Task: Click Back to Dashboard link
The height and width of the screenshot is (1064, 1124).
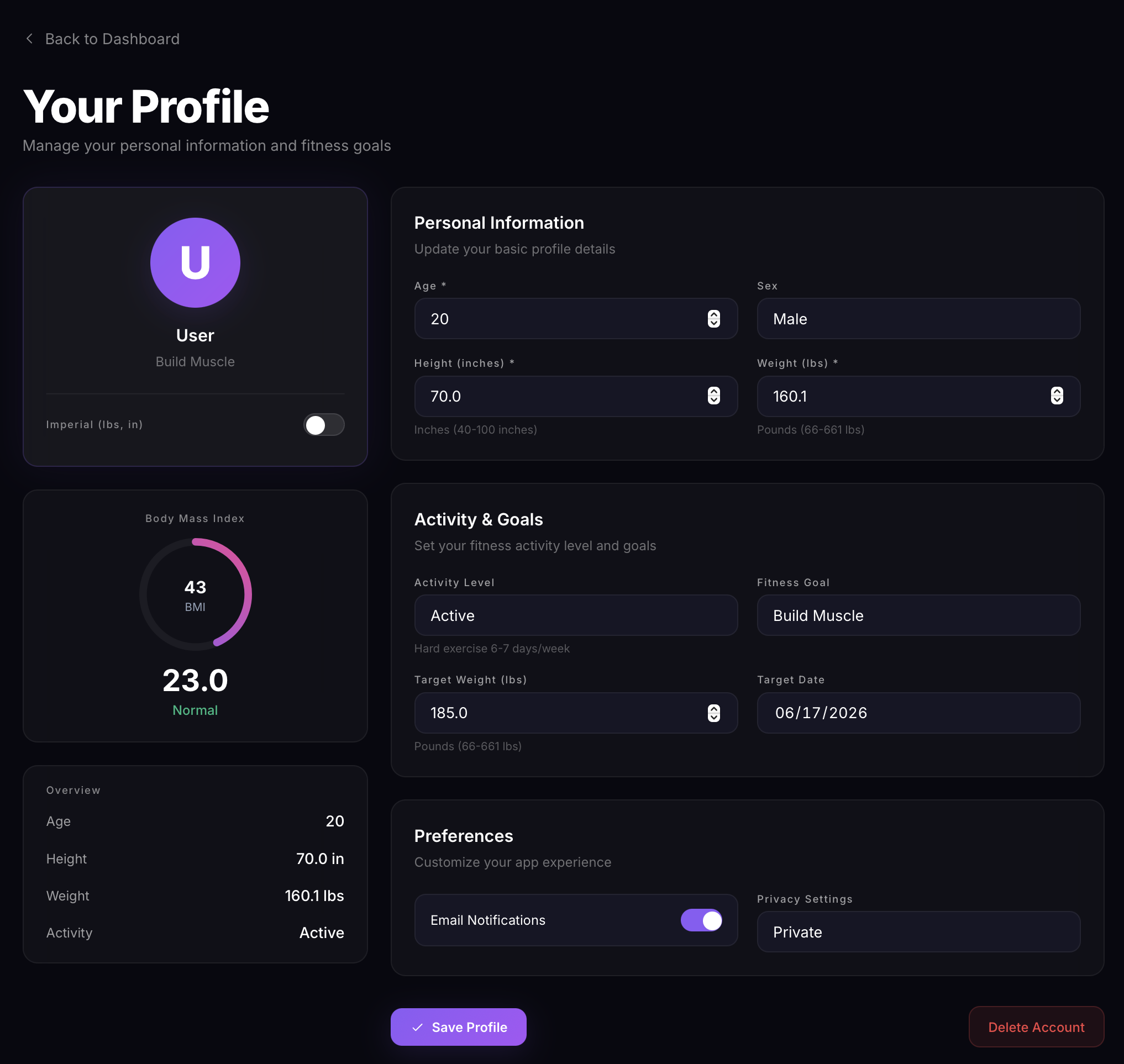Action: point(112,39)
